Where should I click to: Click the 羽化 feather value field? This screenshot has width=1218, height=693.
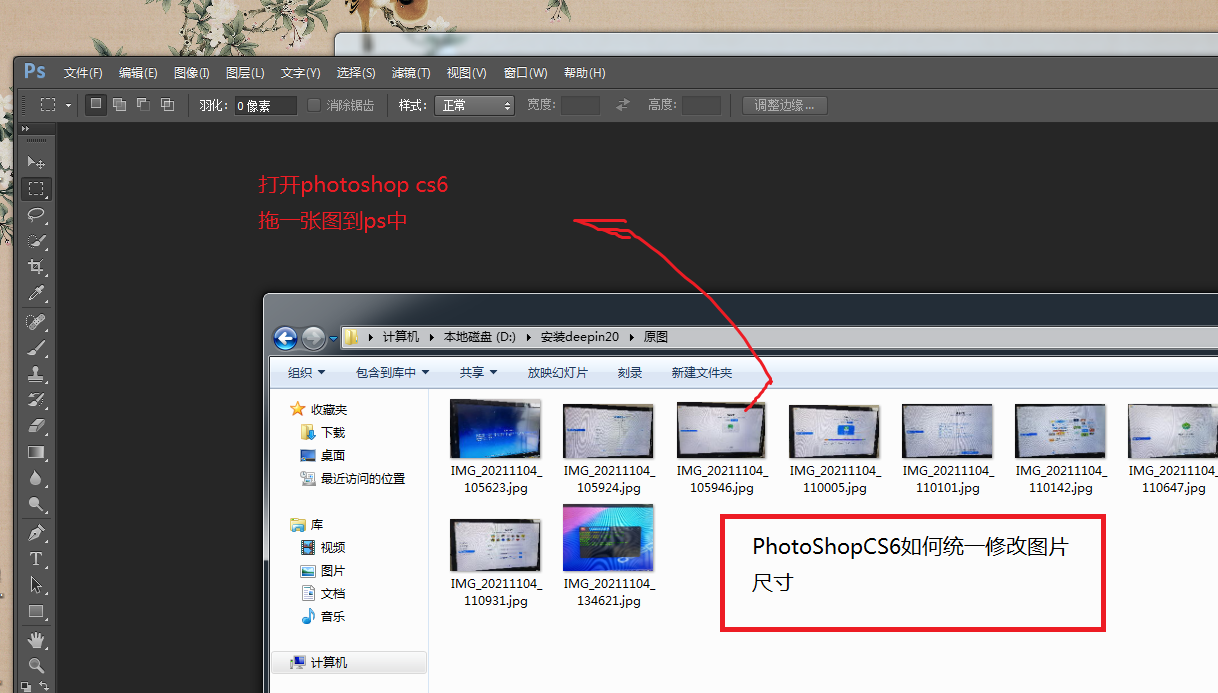pyautogui.click(x=266, y=105)
